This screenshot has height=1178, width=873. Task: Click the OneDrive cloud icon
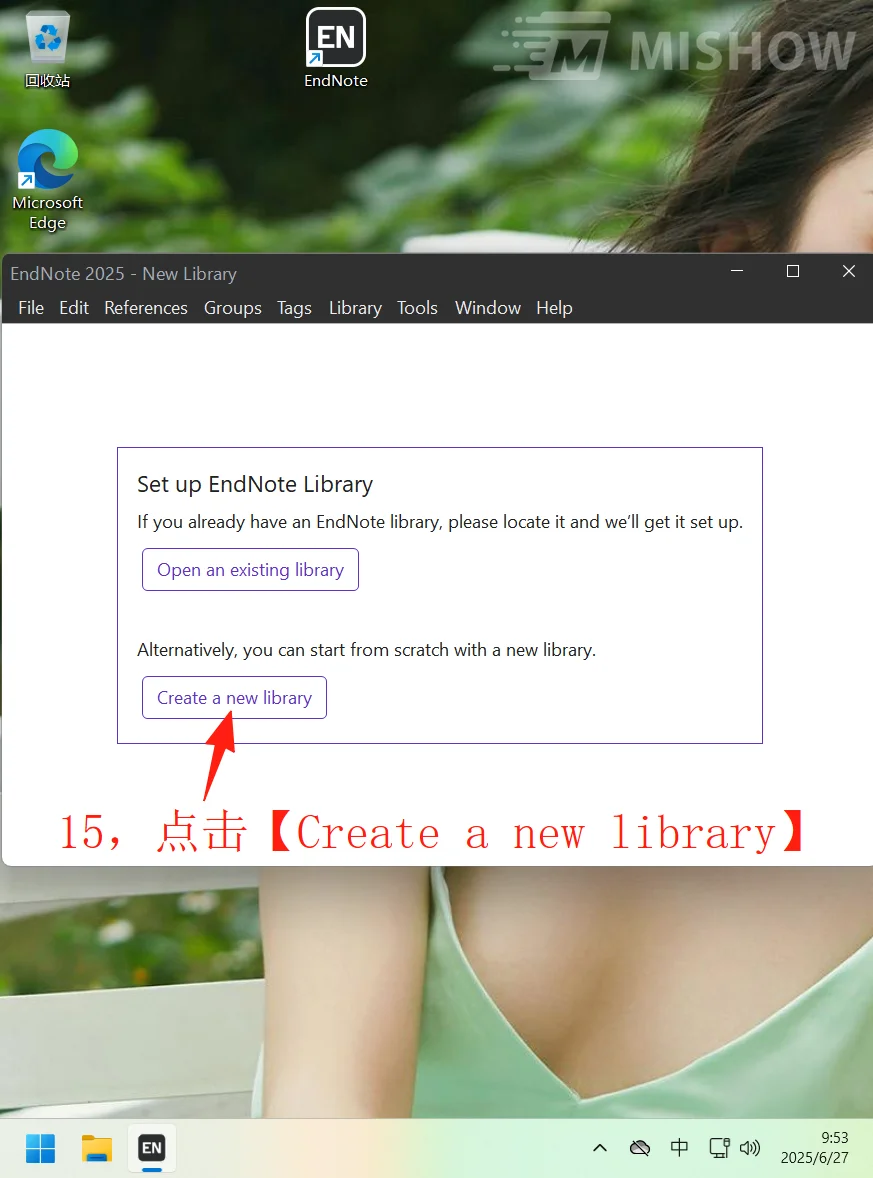[x=640, y=1148]
